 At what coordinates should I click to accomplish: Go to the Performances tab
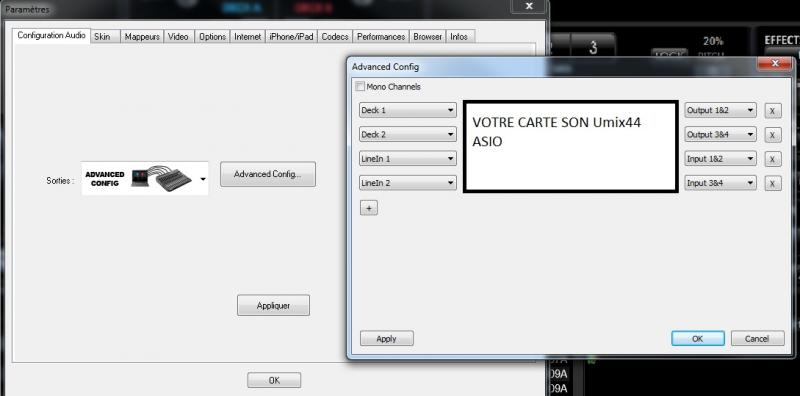[381, 37]
